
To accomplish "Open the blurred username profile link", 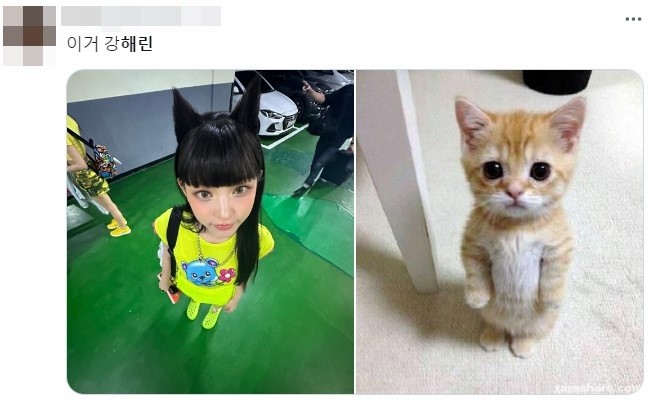I will (141, 16).
